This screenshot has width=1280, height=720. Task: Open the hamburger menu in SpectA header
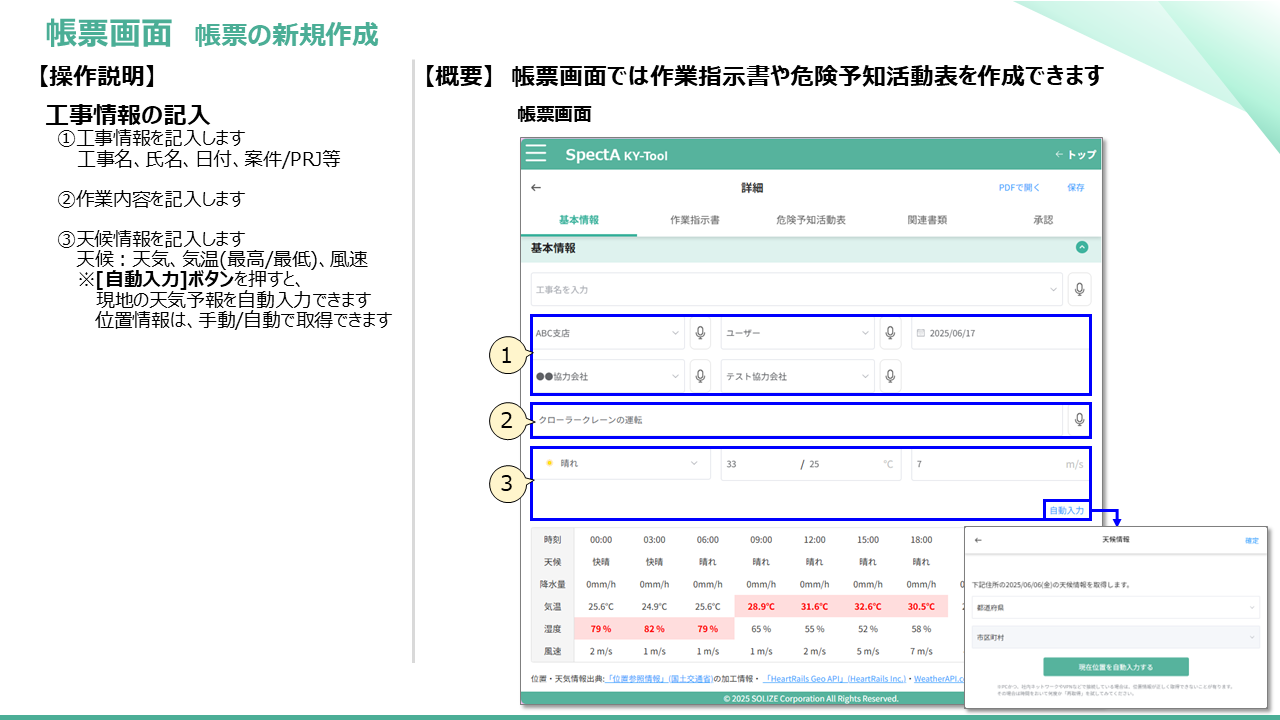pyautogui.click(x=536, y=154)
